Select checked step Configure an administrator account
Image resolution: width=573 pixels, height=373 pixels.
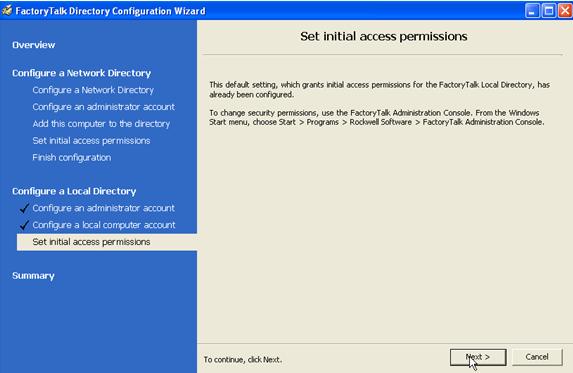103,208
